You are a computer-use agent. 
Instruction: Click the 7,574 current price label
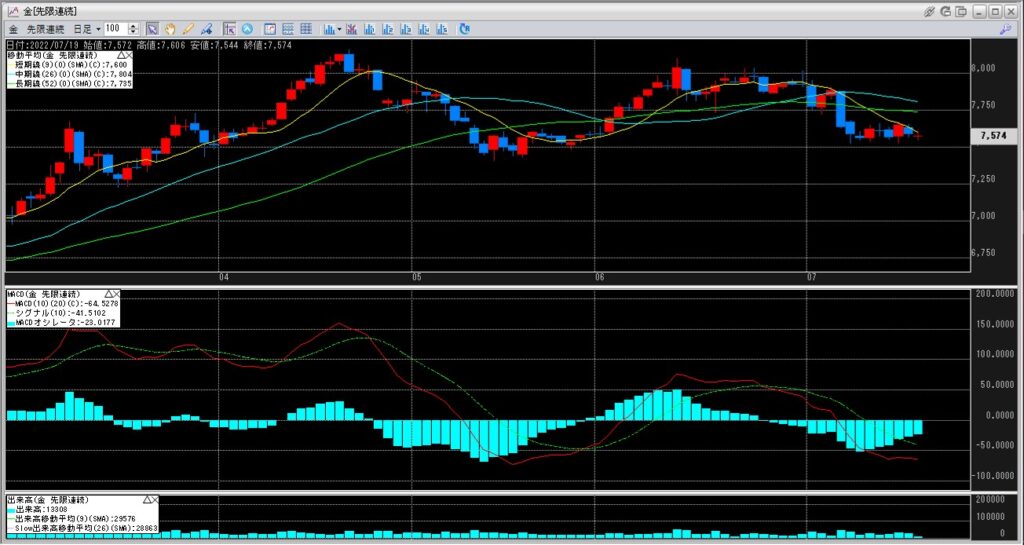coord(992,135)
